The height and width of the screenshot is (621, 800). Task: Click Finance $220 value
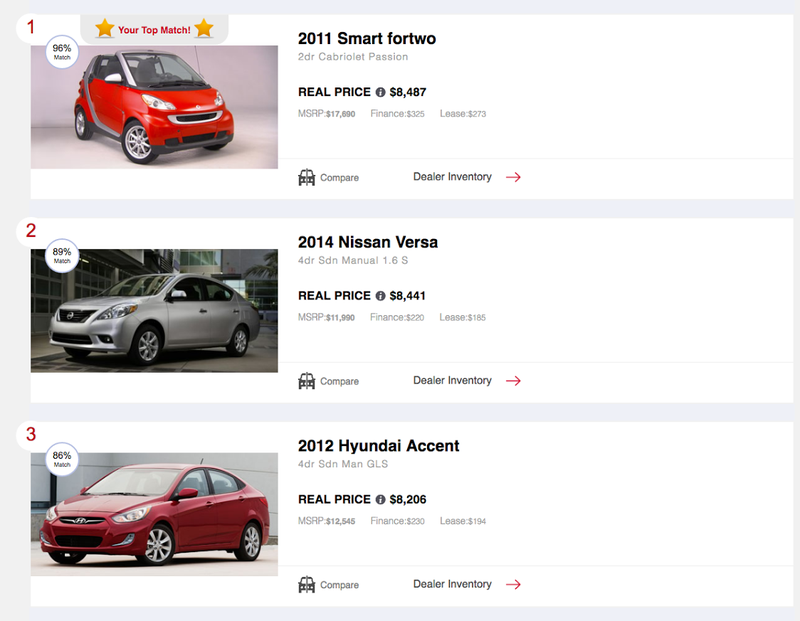[415, 317]
